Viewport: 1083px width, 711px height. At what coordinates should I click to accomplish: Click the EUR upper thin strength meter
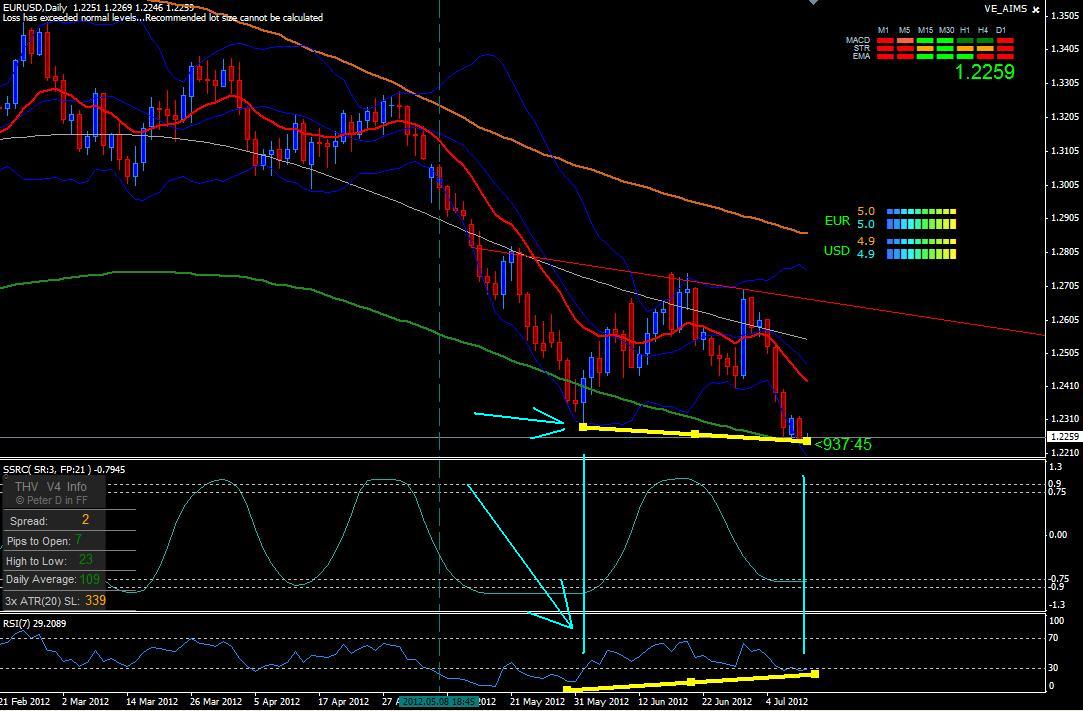pos(921,212)
